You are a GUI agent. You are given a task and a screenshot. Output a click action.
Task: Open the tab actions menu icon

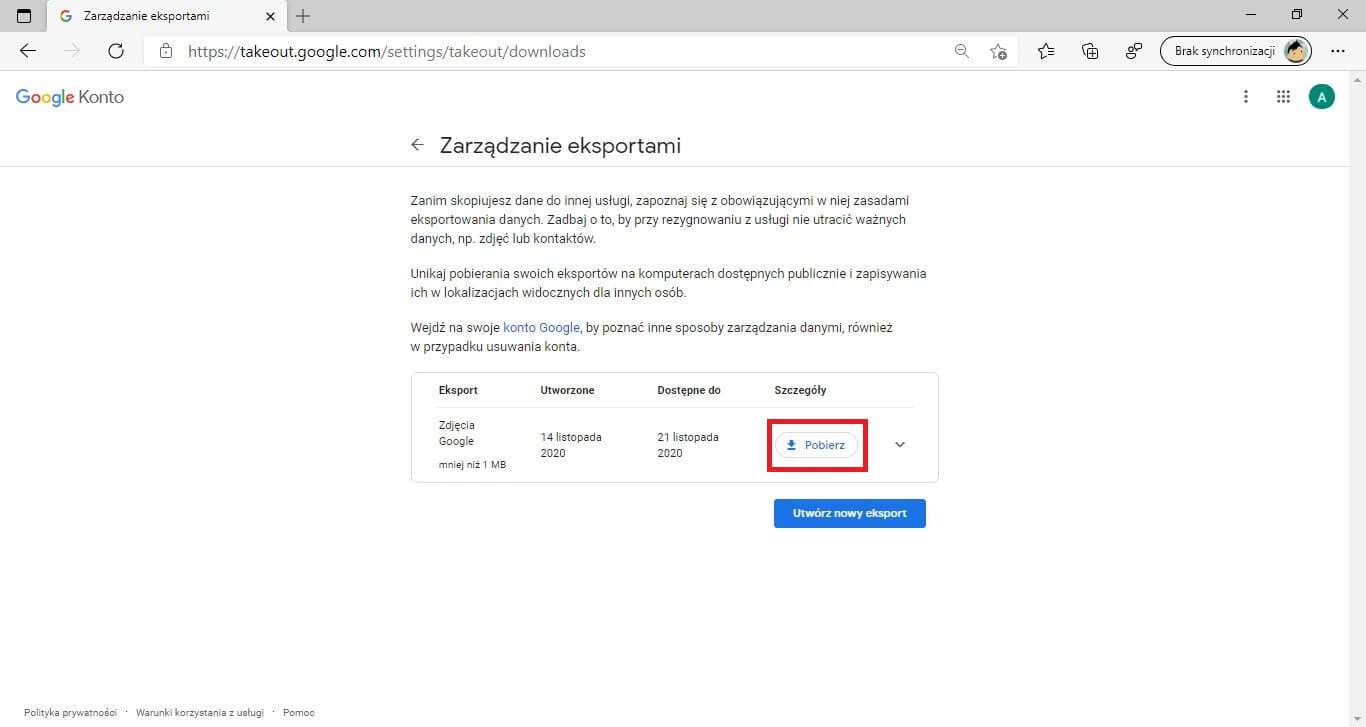[x=24, y=16]
